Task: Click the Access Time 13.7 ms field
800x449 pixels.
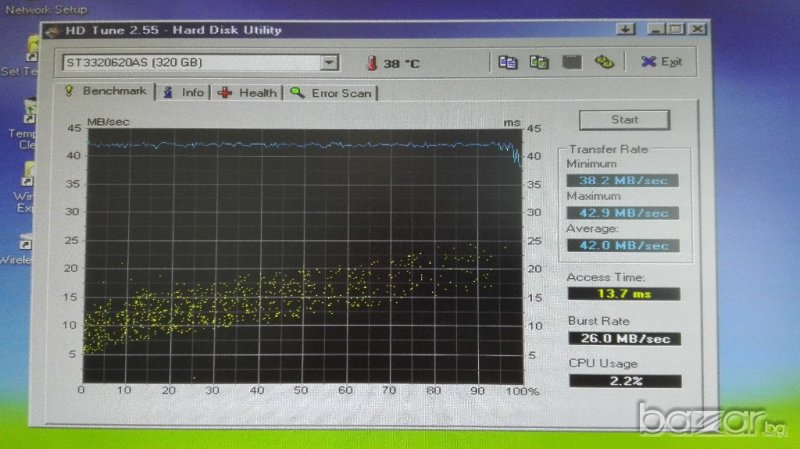Action: pos(624,294)
